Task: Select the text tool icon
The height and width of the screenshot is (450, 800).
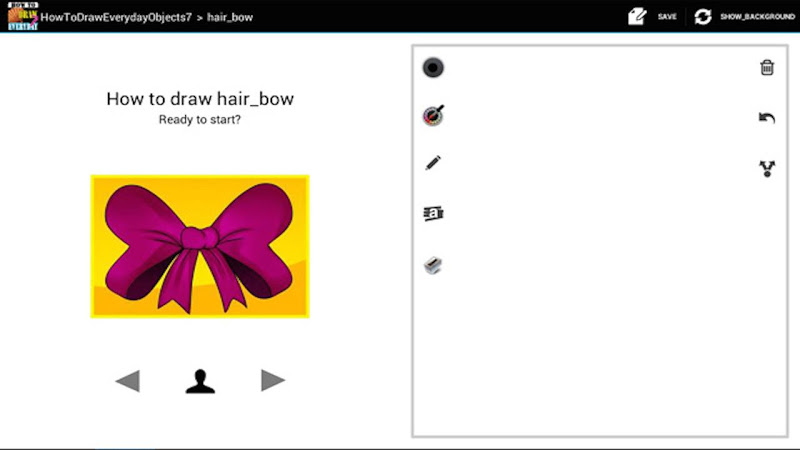Action: [433, 213]
